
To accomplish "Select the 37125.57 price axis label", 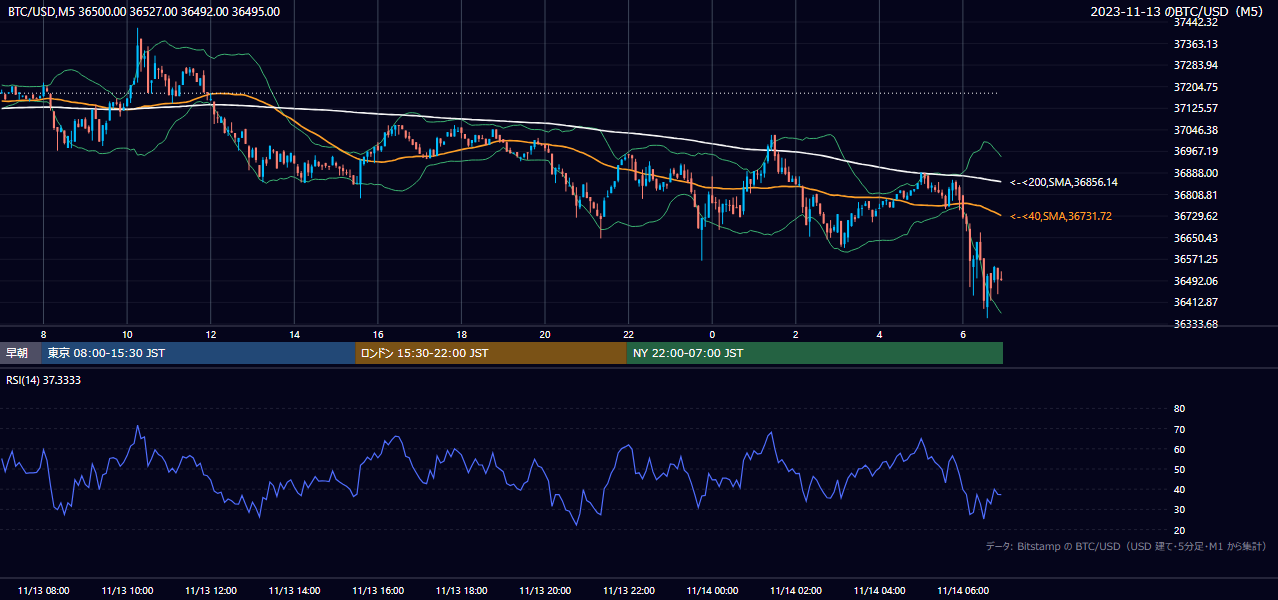I will [1195, 108].
